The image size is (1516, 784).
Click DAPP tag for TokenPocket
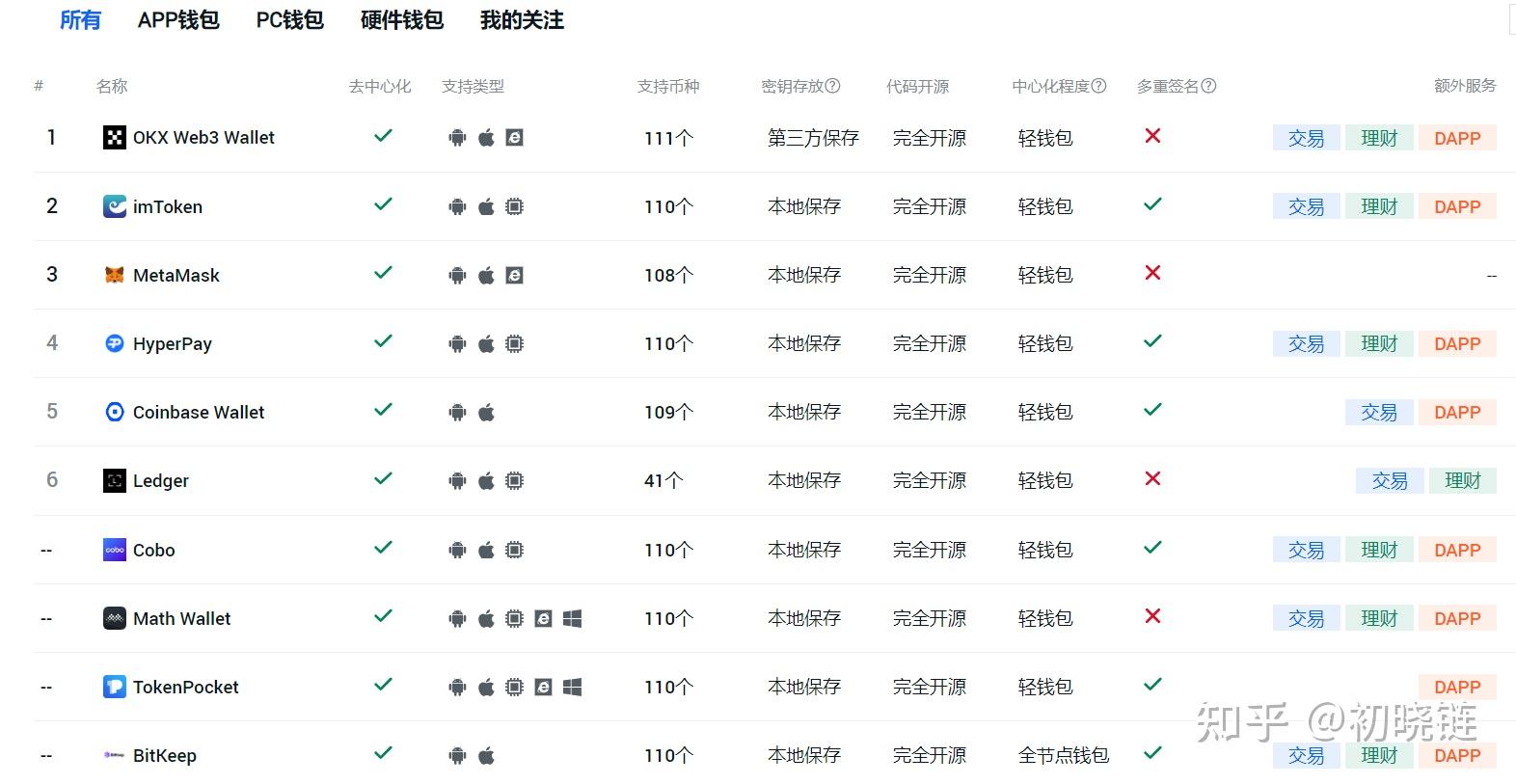point(1457,687)
